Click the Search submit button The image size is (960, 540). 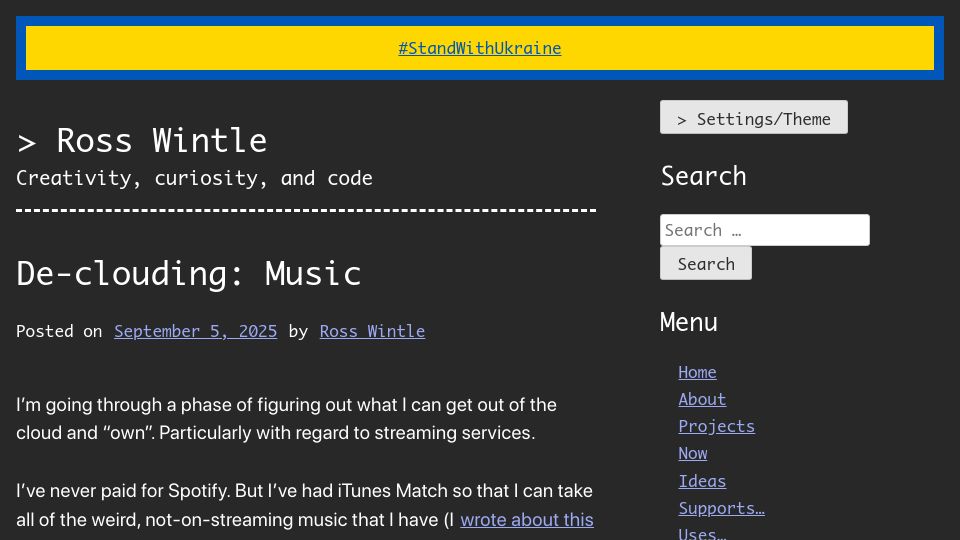point(706,263)
